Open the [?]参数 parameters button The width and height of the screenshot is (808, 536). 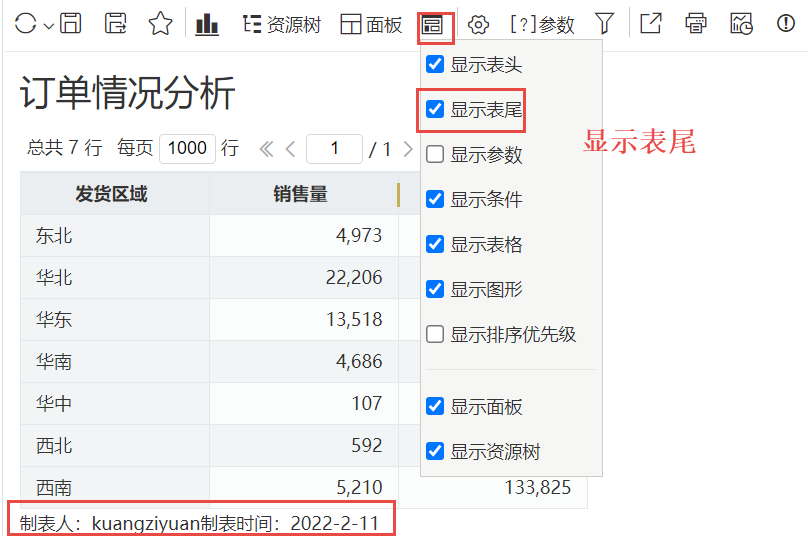(x=542, y=24)
